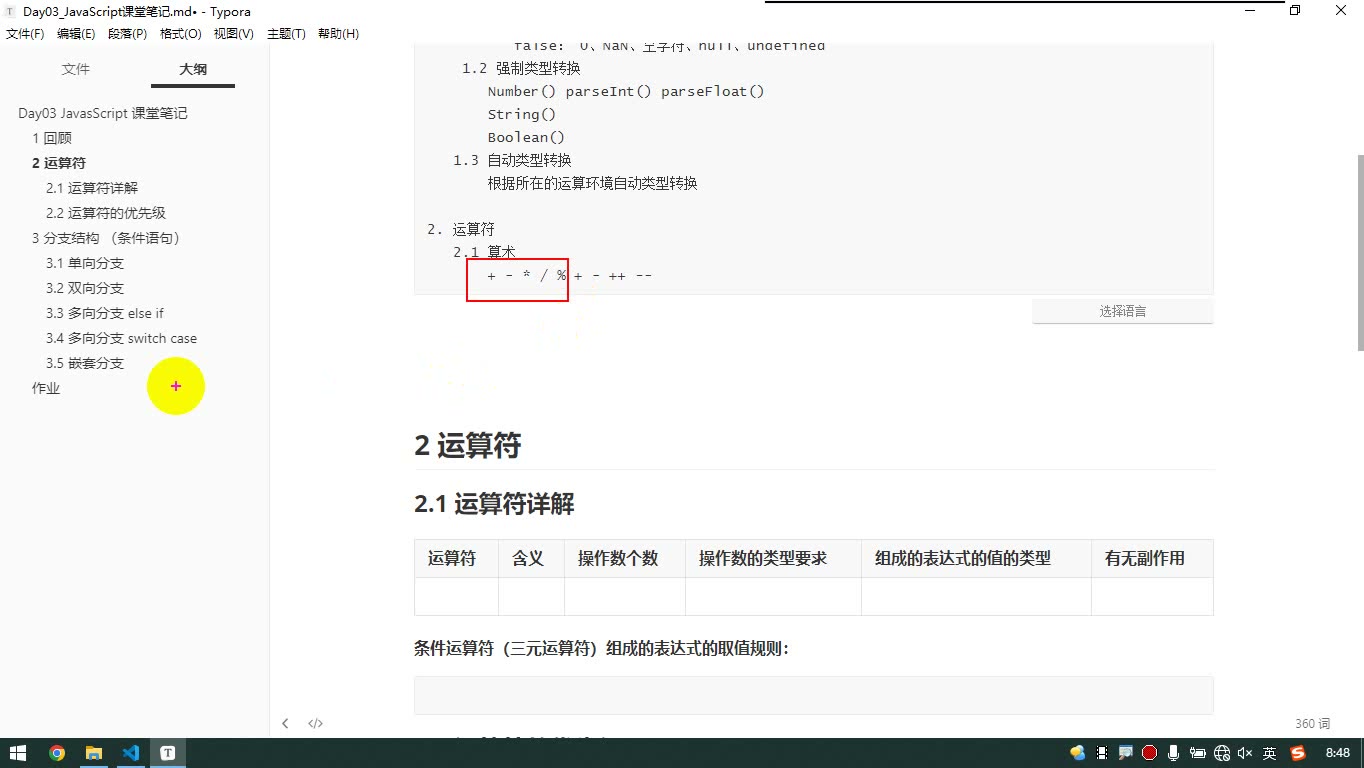Select the 大纲 outline tab
The height and width of the screenshot is (768, 1364).
click(x=193, y=69)
